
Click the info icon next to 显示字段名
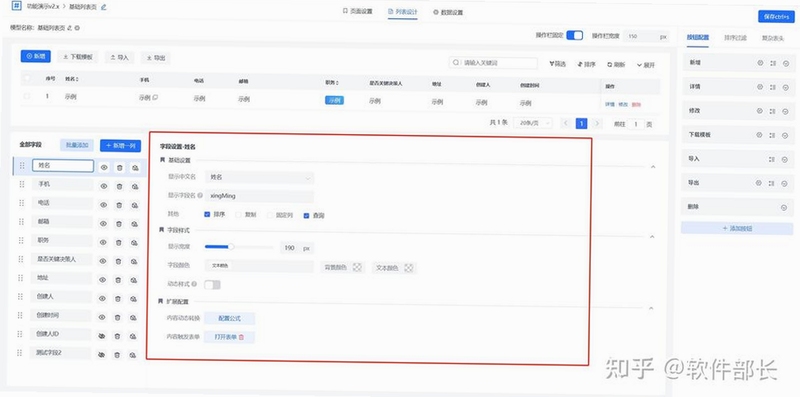coord(199,195)
